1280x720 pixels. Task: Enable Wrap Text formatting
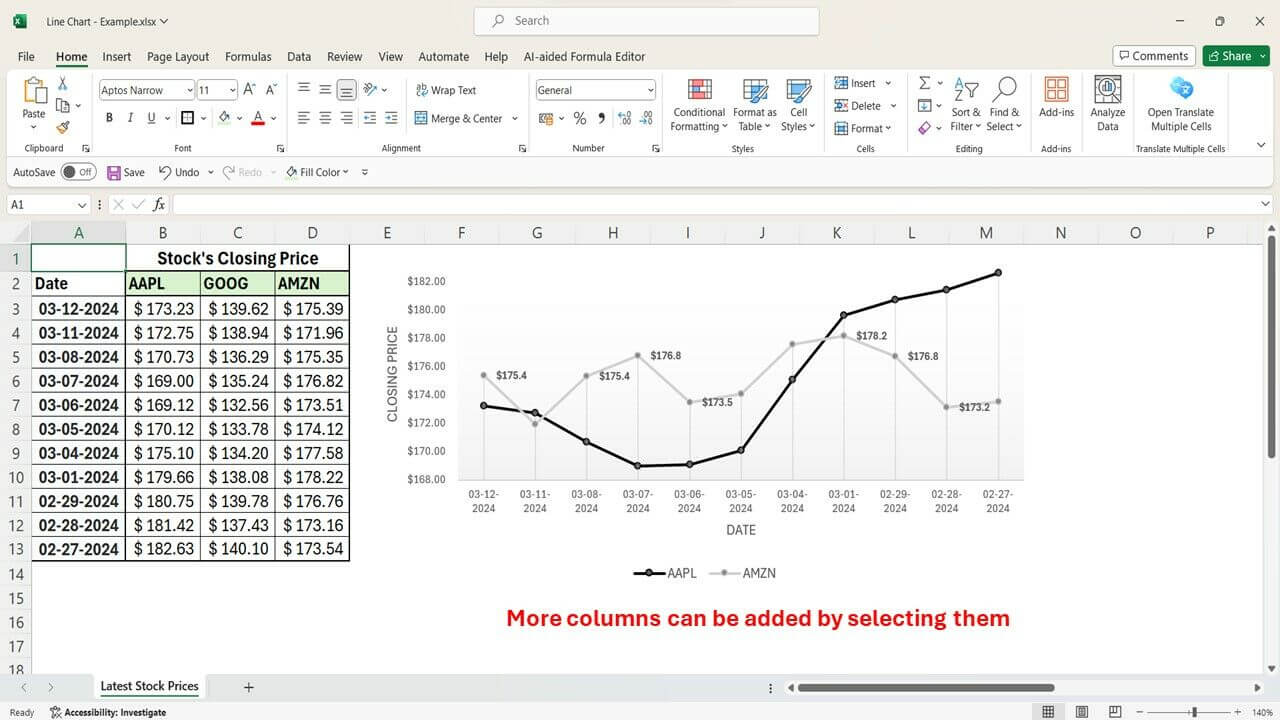pyautogui.click(x=447, y=90)
